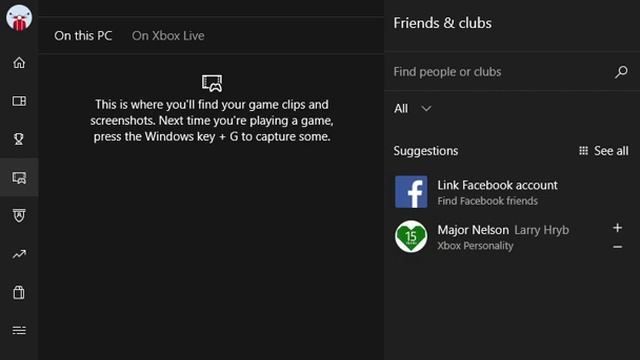The width and height of the screenshot is (640, 360).
Task: Click the Larry Hryb real name
Action: coord(542,230)
